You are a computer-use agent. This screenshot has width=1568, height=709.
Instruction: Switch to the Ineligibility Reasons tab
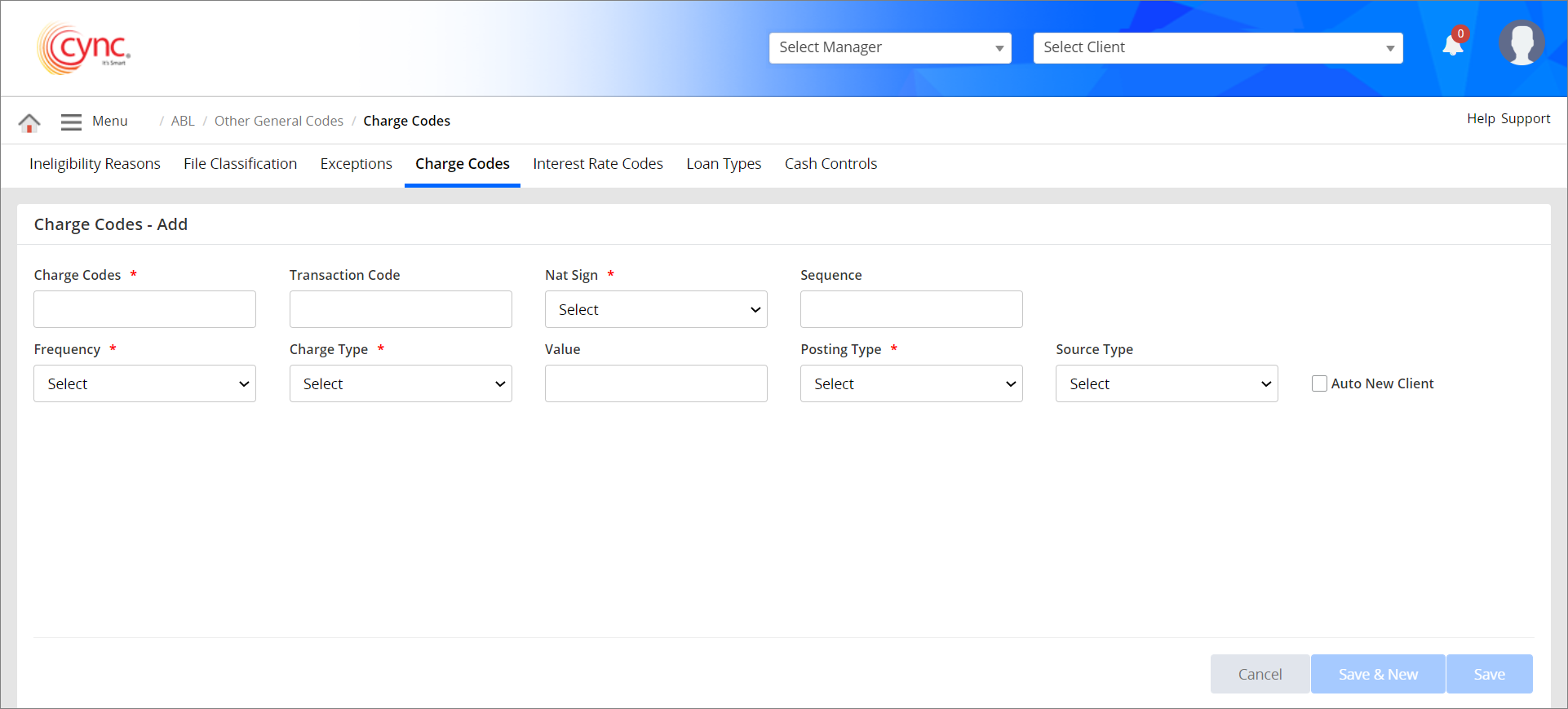[95, 164]
